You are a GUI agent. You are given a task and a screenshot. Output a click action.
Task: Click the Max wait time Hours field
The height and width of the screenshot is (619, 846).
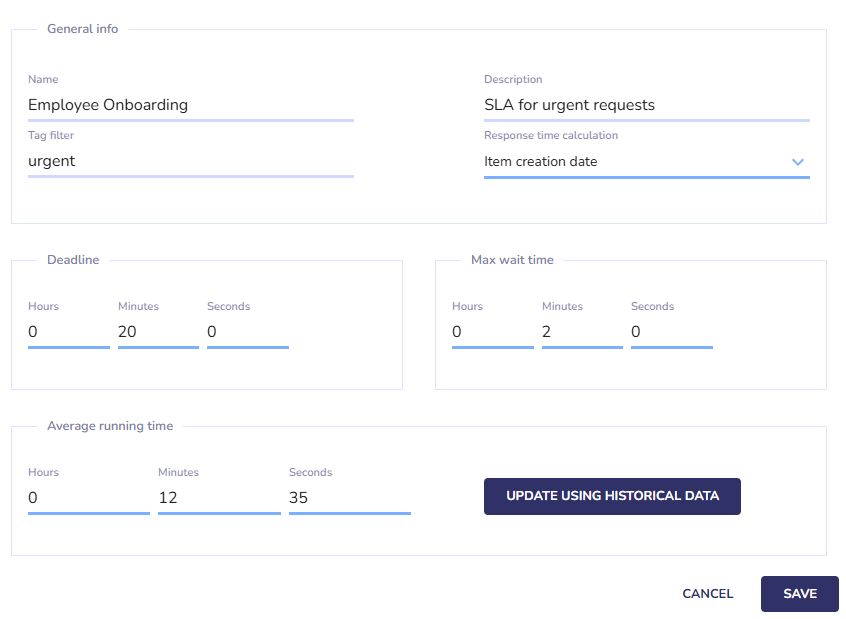(x=493, y=332)
